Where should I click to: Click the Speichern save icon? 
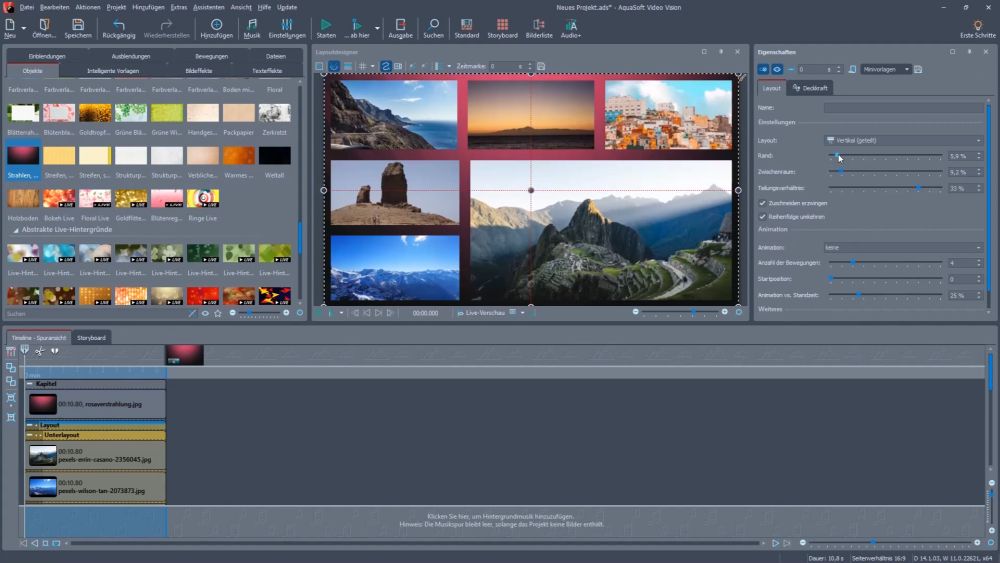78,27
